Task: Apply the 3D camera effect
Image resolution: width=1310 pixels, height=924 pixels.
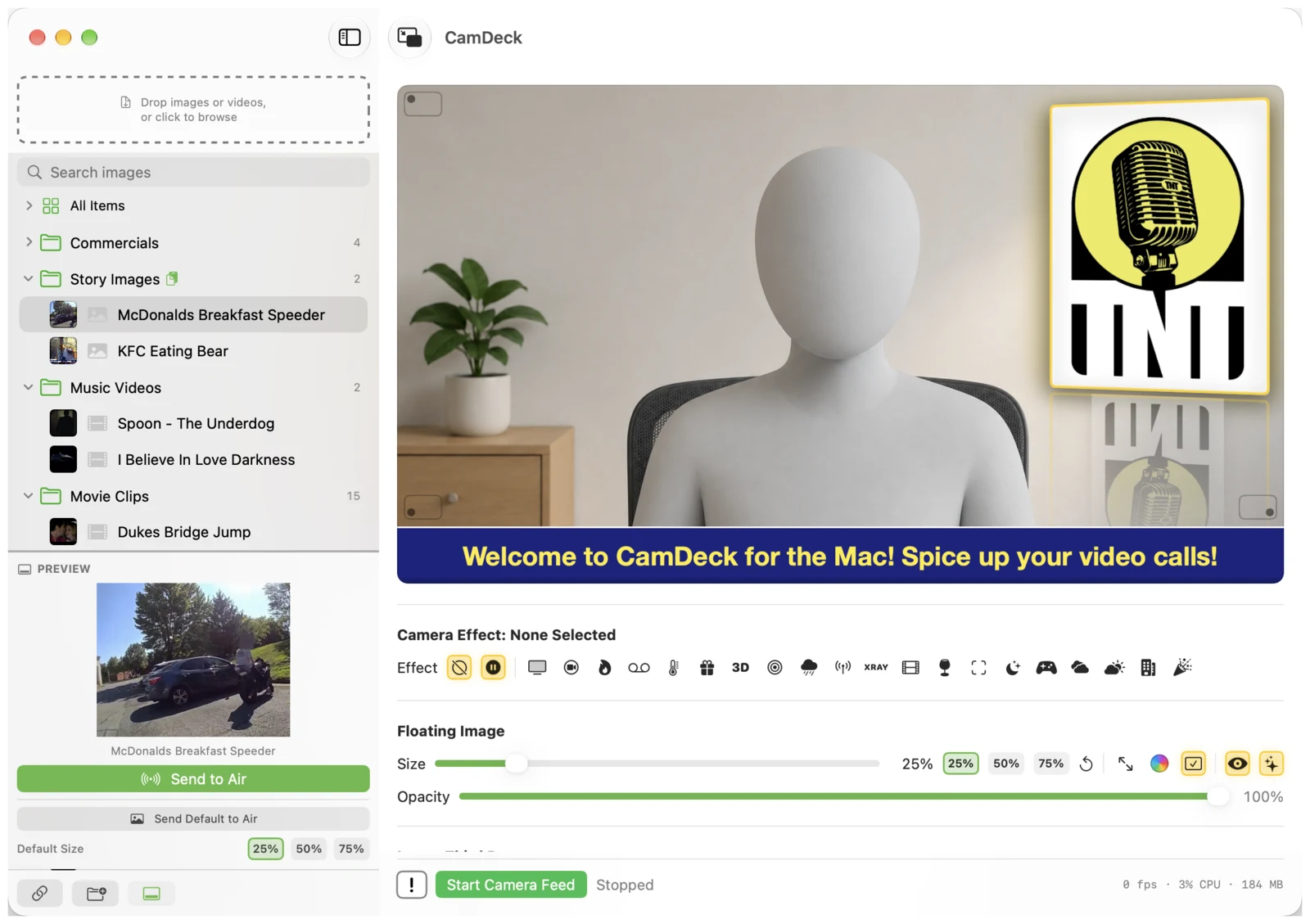Action: pyautogui.click(x=740, y=668)
